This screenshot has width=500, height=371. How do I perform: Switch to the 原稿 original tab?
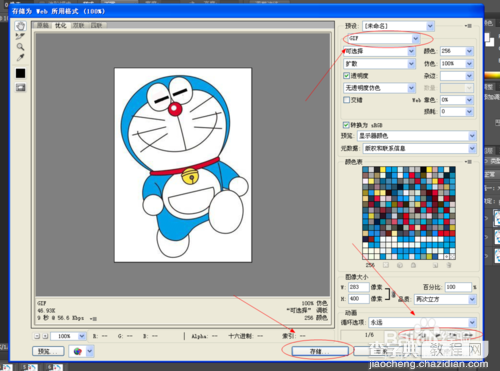(43, 25)
